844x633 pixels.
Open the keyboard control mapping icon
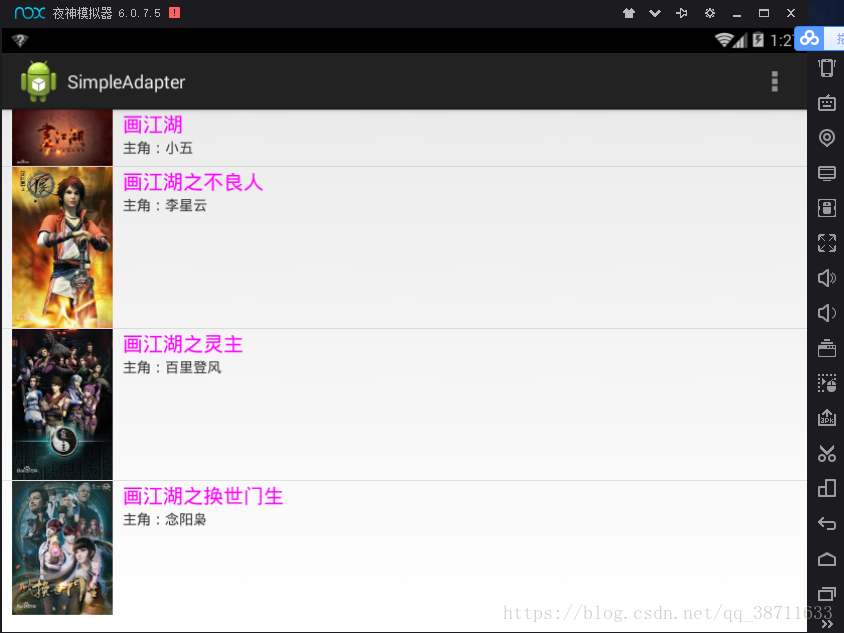tap(827, 102)
